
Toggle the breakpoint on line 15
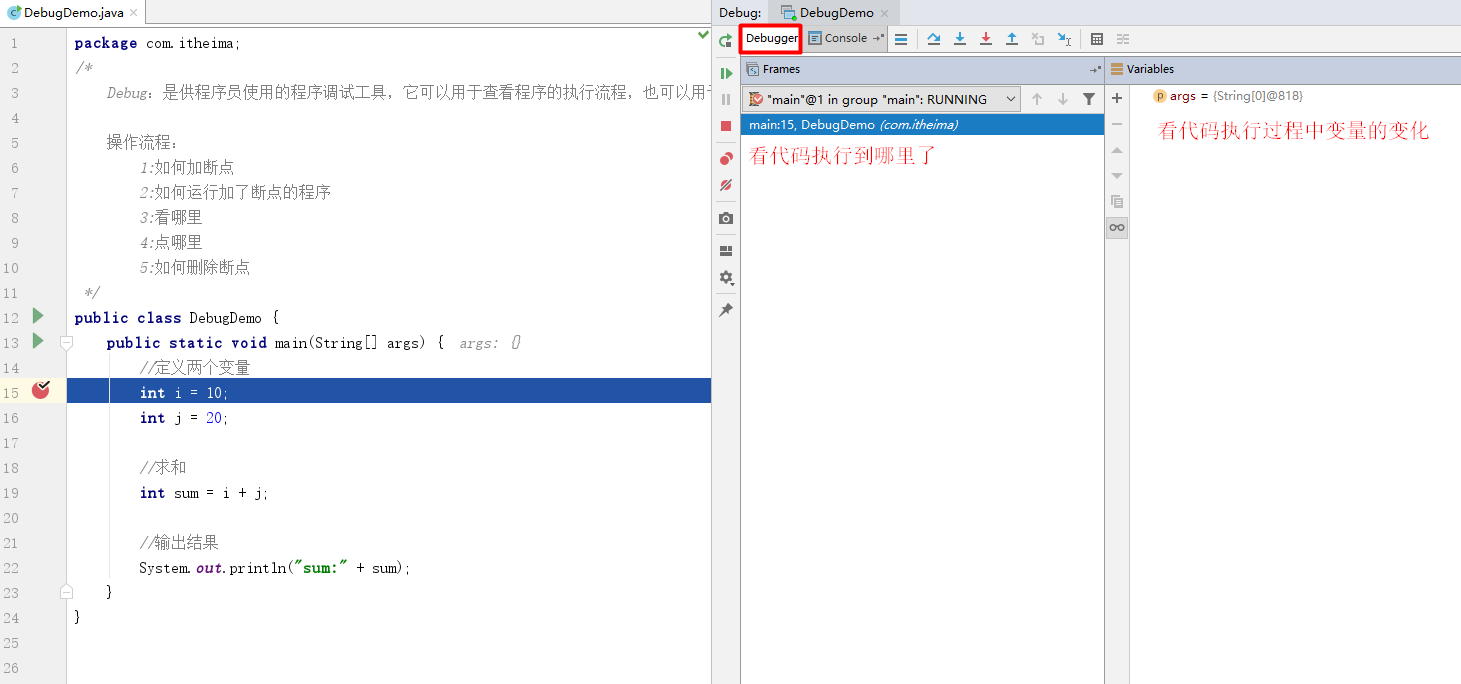pyautogui.click(x=40, y=390)
